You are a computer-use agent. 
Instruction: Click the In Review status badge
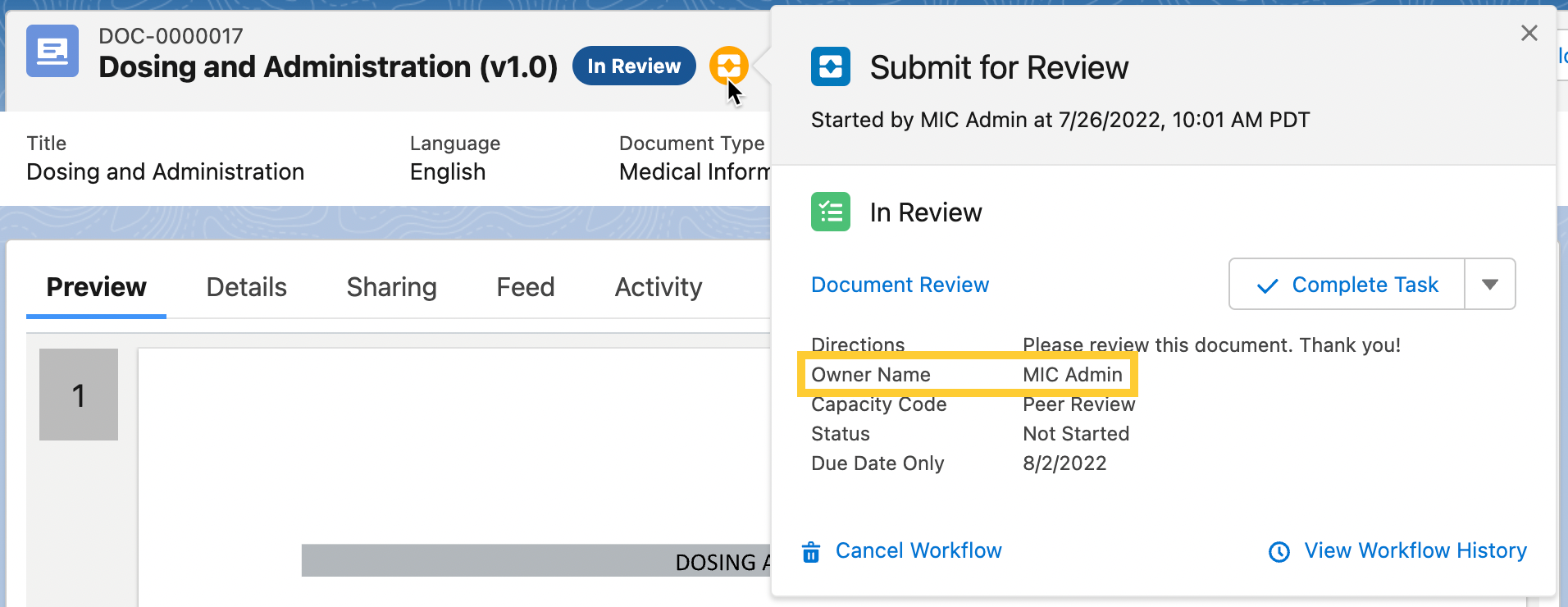(x=633, y=66)
